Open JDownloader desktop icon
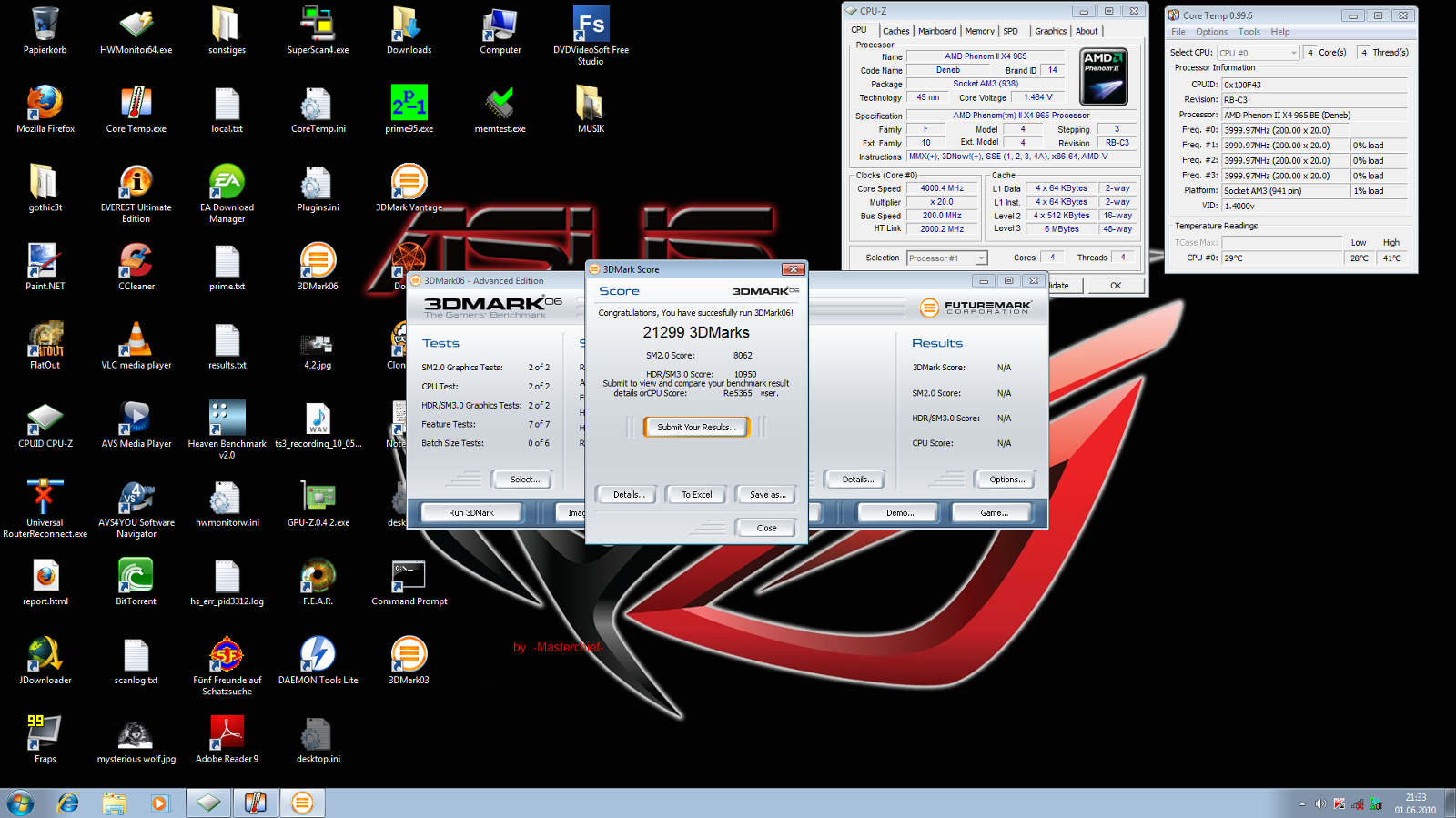Viewport: 1456px width, 818px height. tap(45, 661)
